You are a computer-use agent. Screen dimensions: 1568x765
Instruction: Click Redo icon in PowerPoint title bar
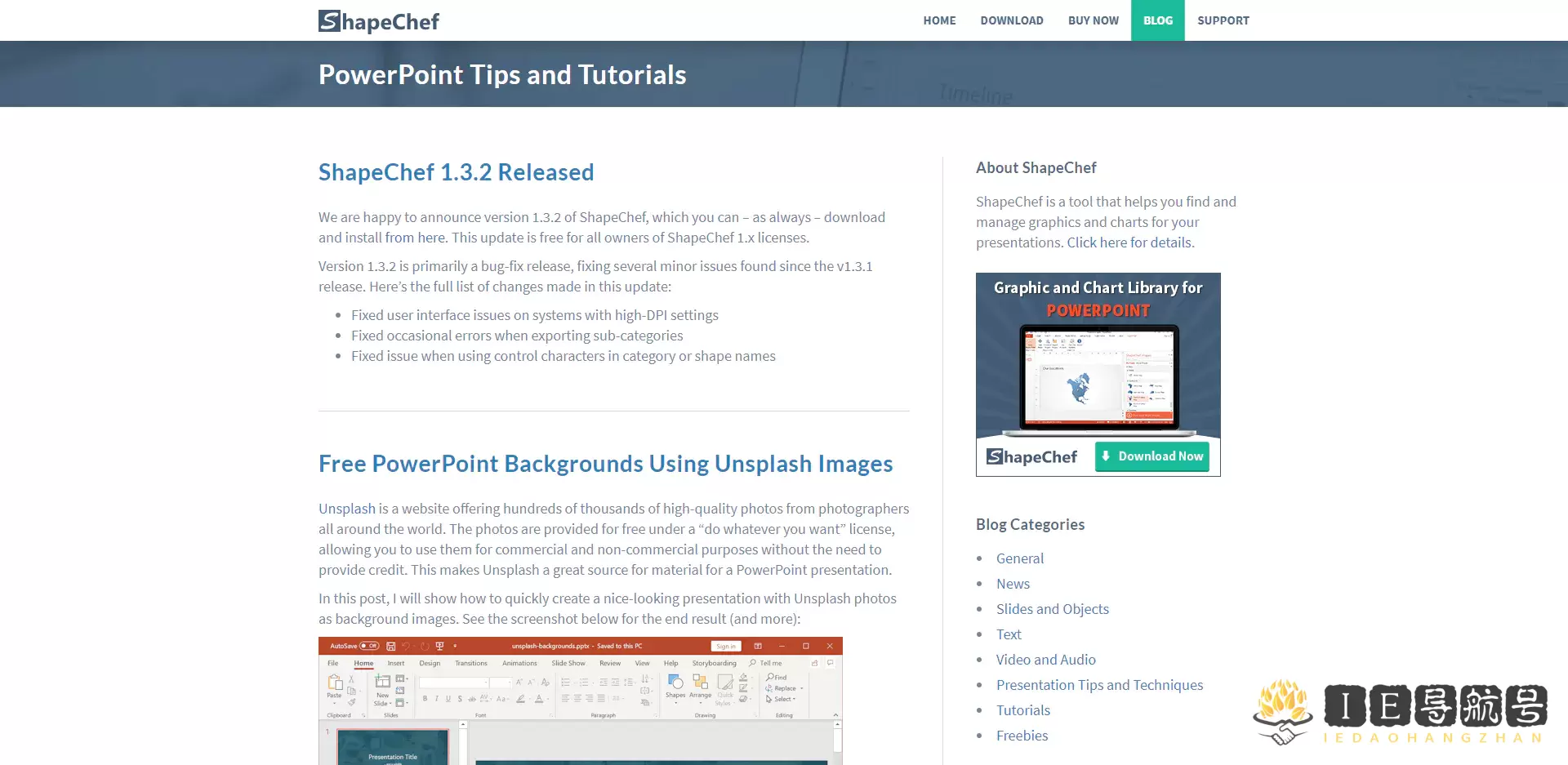[x=425, y=646]
